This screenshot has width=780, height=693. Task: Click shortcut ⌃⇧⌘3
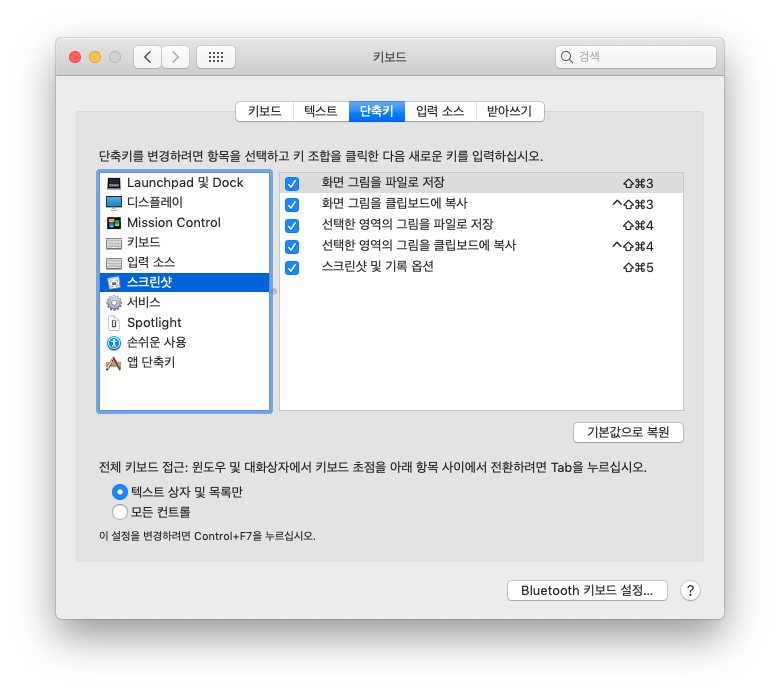point(633,204)
